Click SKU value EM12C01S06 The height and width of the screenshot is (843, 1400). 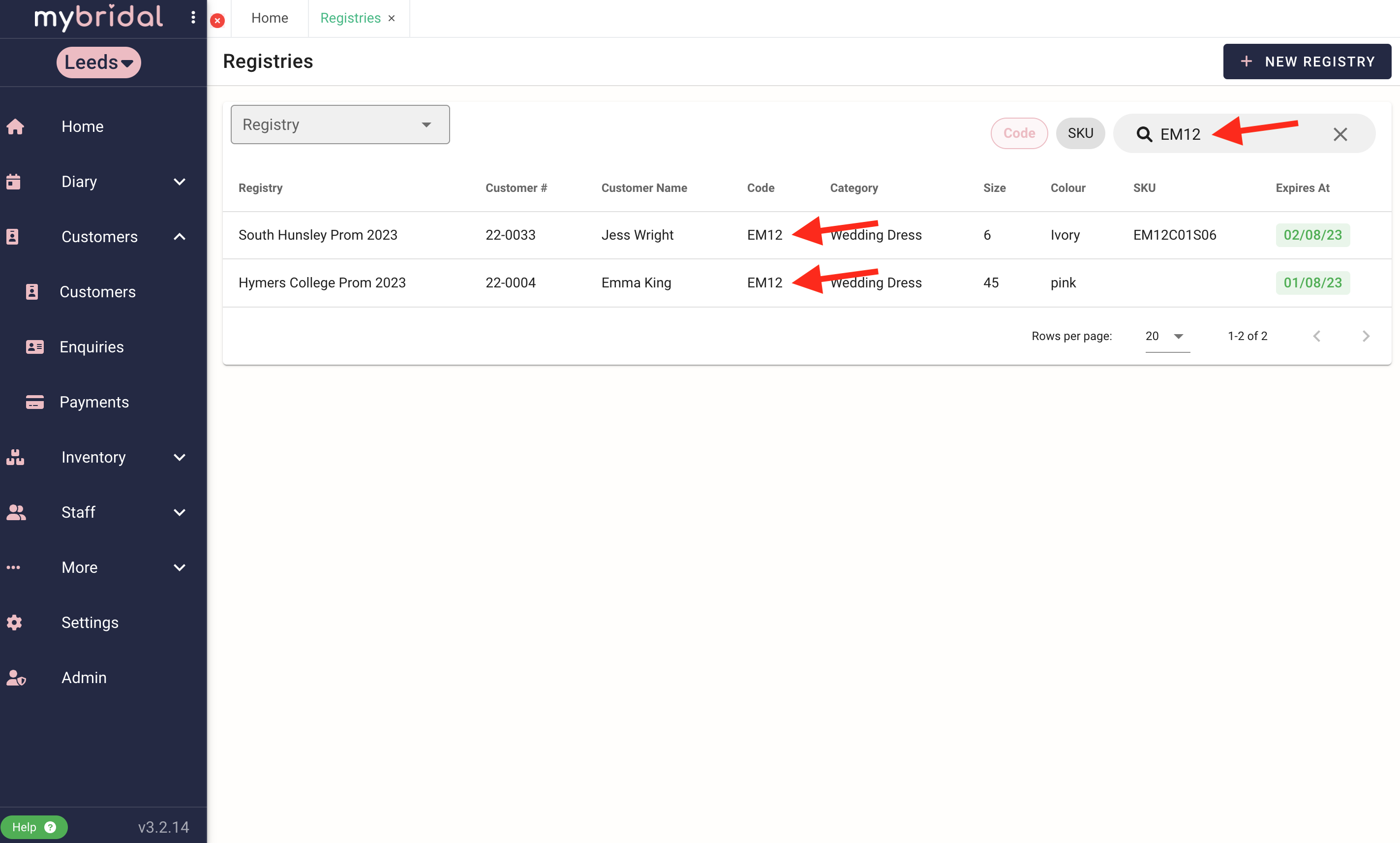coord(1175,235)
